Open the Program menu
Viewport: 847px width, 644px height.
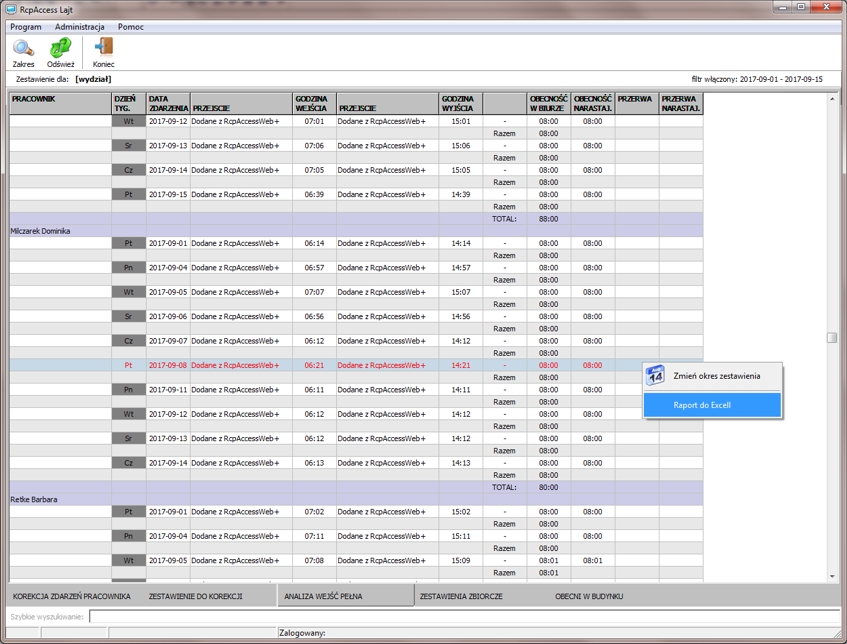click(x=26, y=27)
